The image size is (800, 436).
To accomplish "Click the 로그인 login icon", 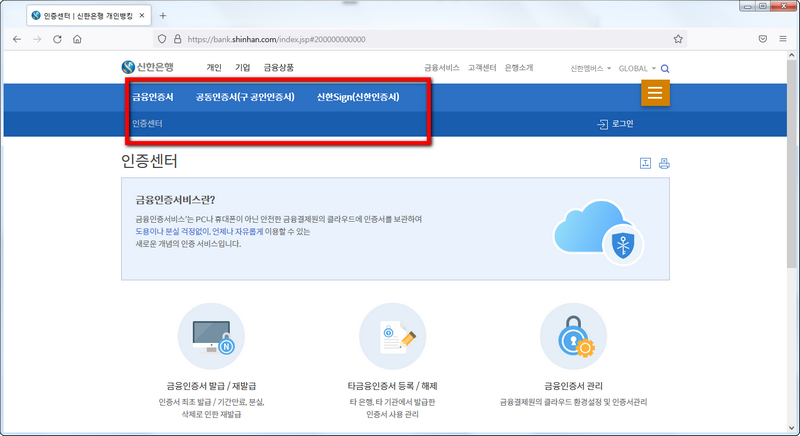I will 603,124.
